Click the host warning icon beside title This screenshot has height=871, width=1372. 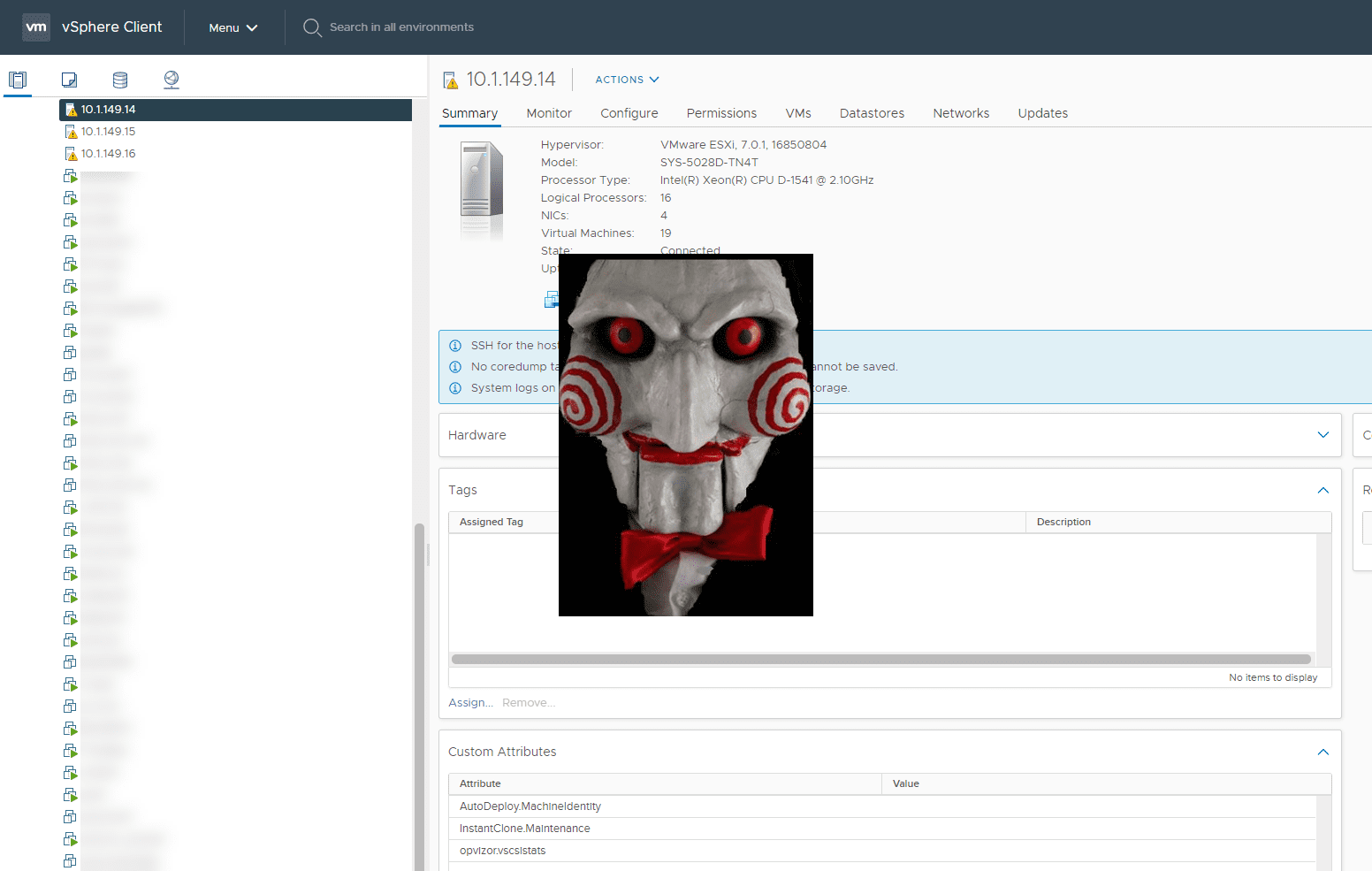(451, 80)
